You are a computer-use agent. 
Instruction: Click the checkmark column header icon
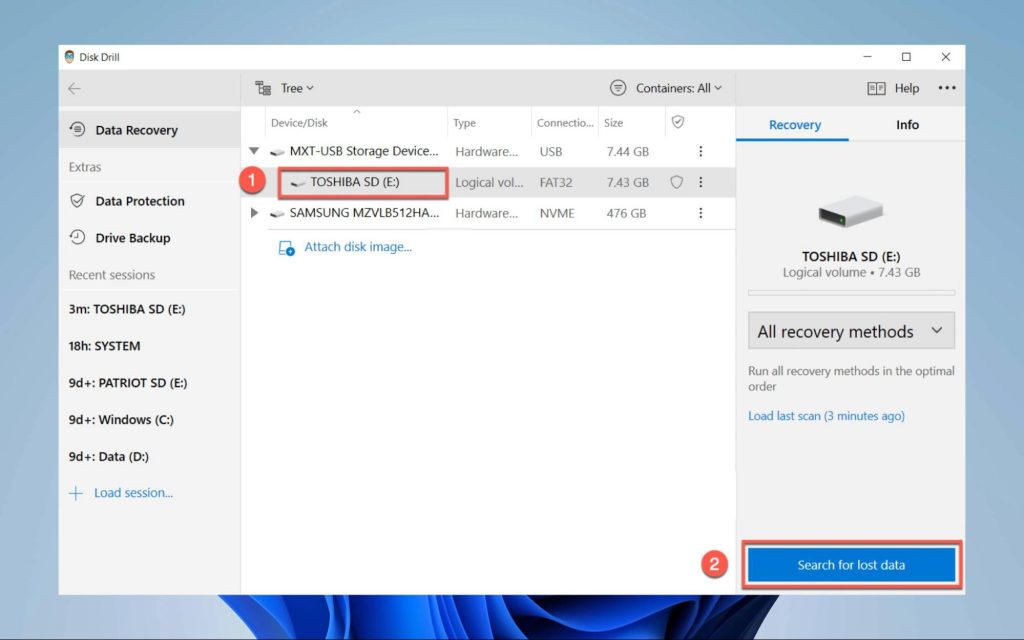tap(677, 121)
